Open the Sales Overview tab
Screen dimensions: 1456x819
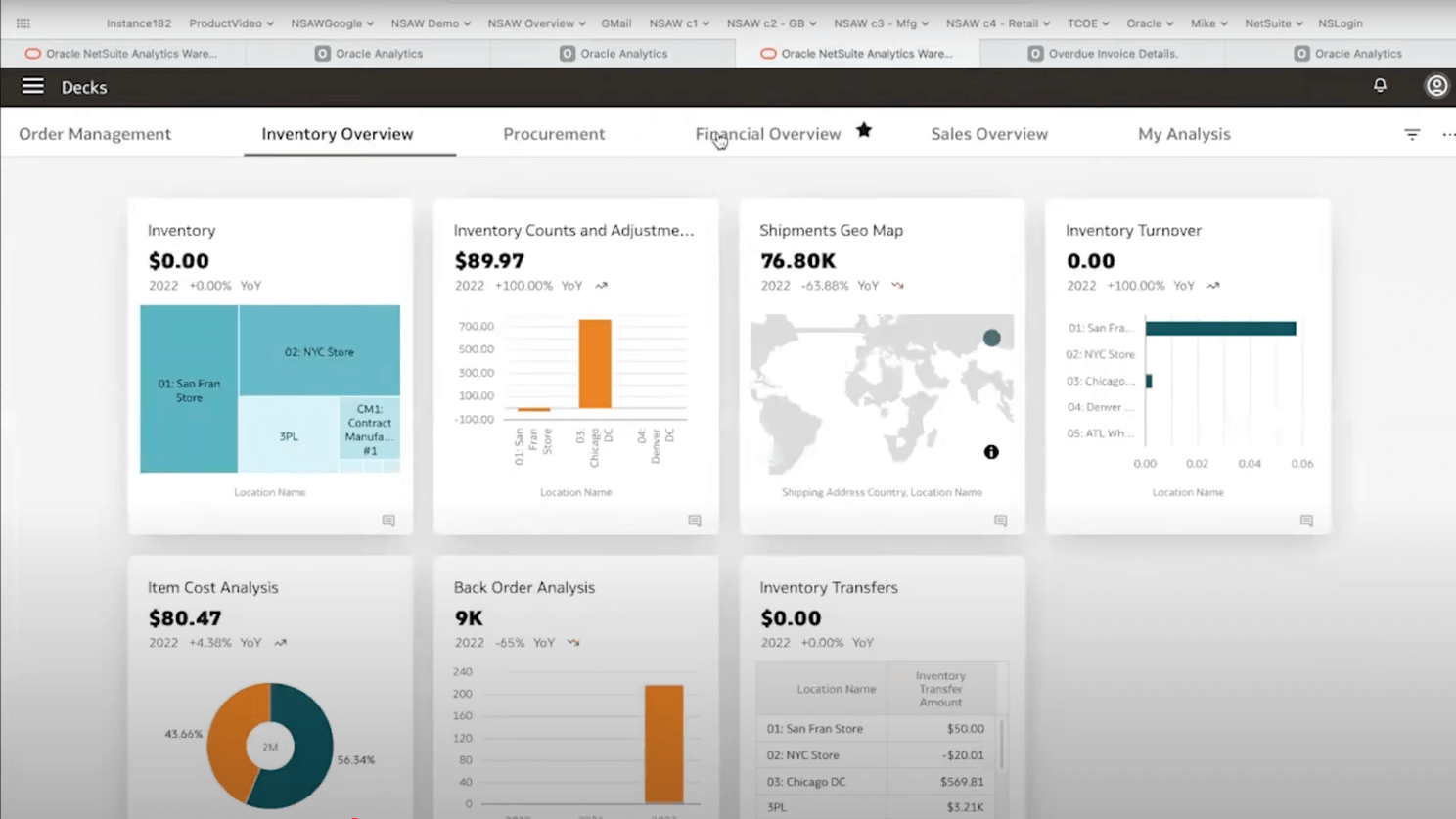988,134
